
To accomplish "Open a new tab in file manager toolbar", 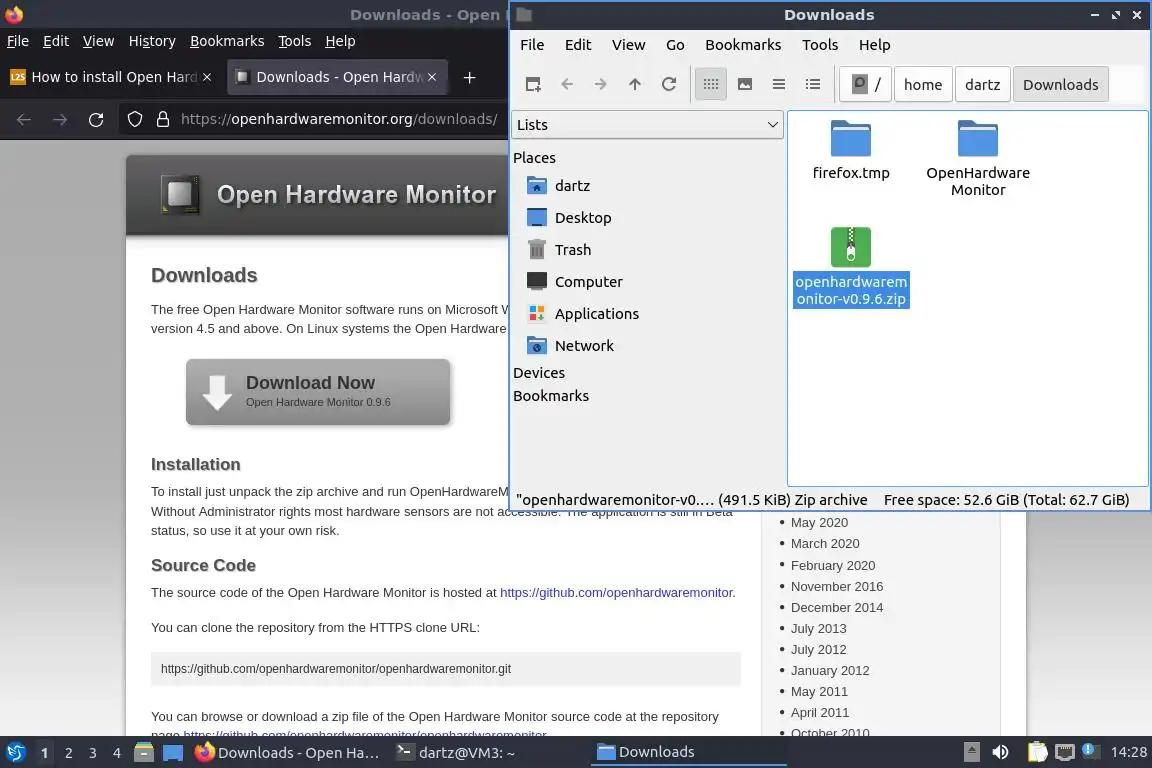I will [533, 85].
